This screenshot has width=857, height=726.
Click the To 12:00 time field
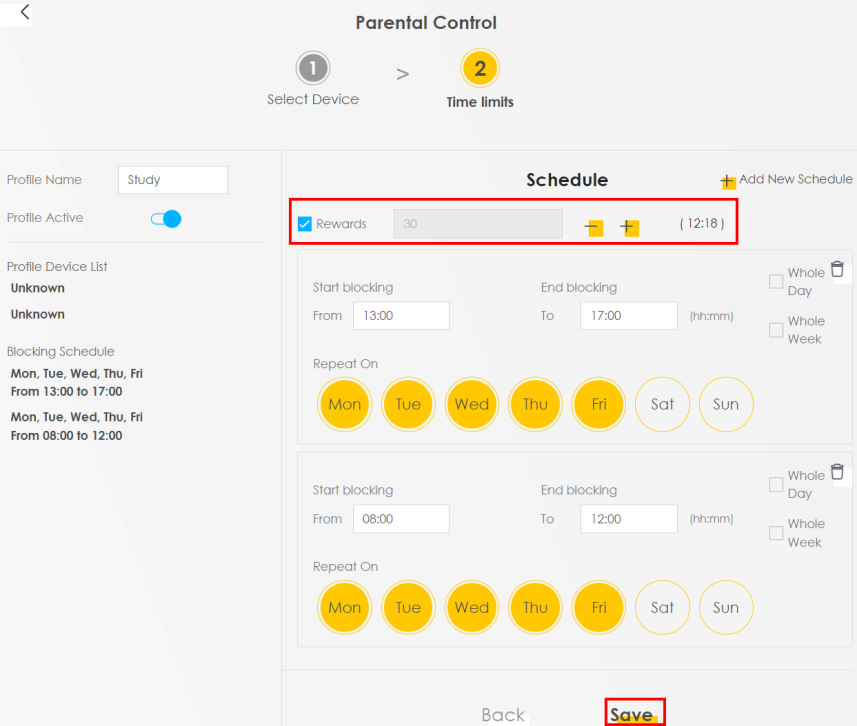pos(629,519)
